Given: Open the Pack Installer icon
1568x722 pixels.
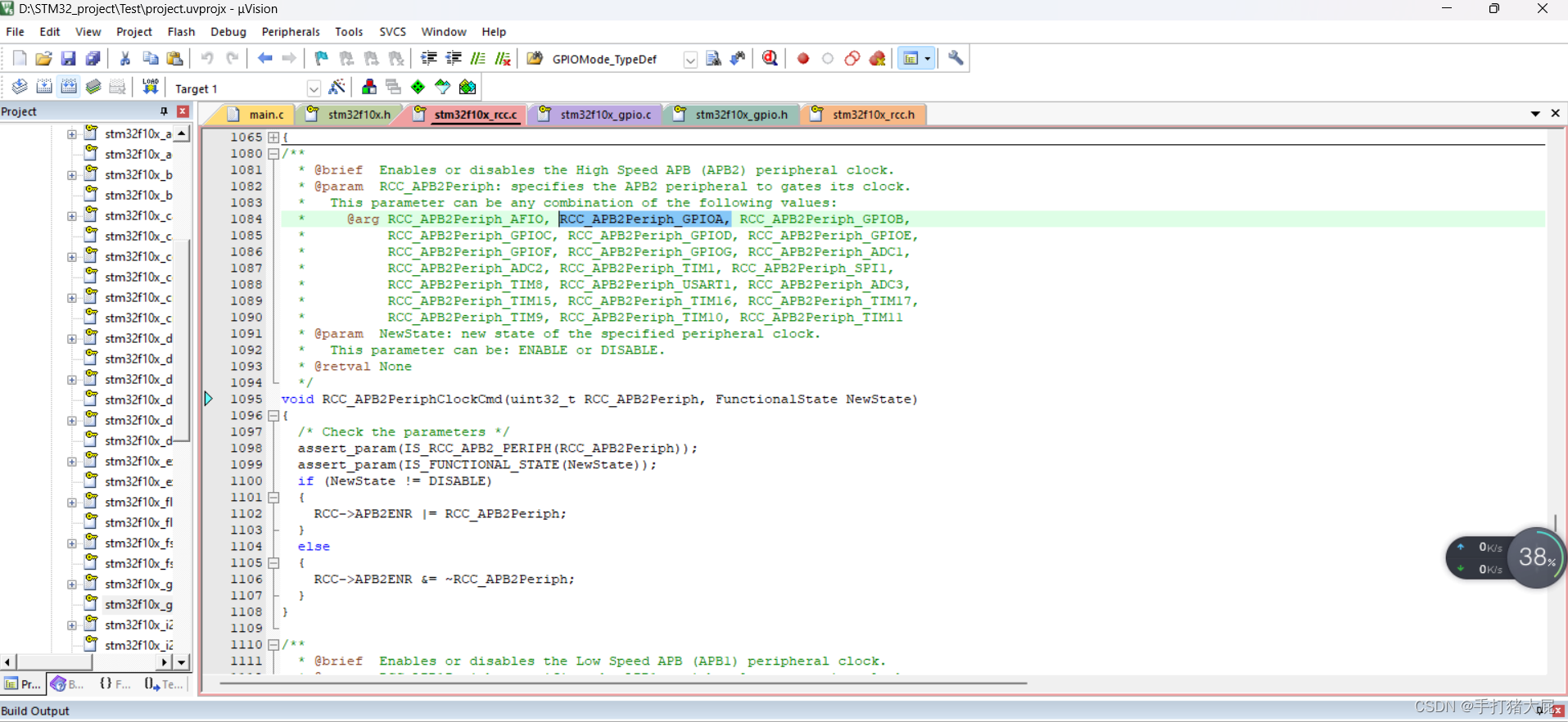Looking at the screenshot, I should point(468,87).
